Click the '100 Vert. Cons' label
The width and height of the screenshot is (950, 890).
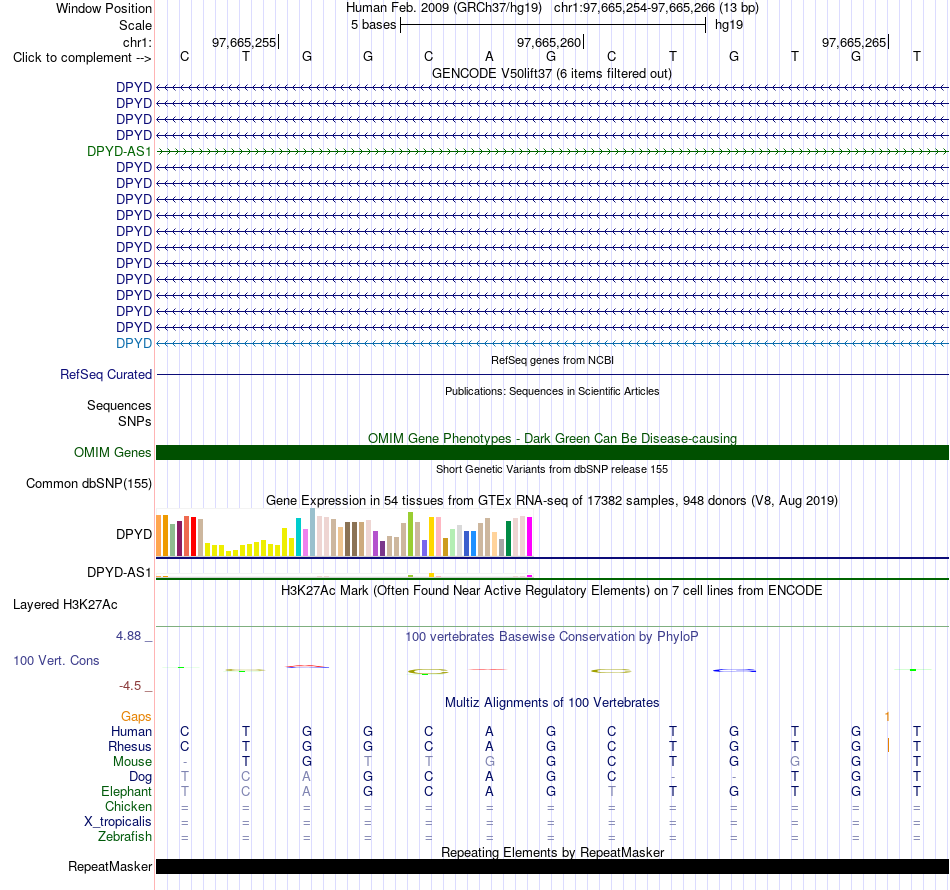point(56,660)
